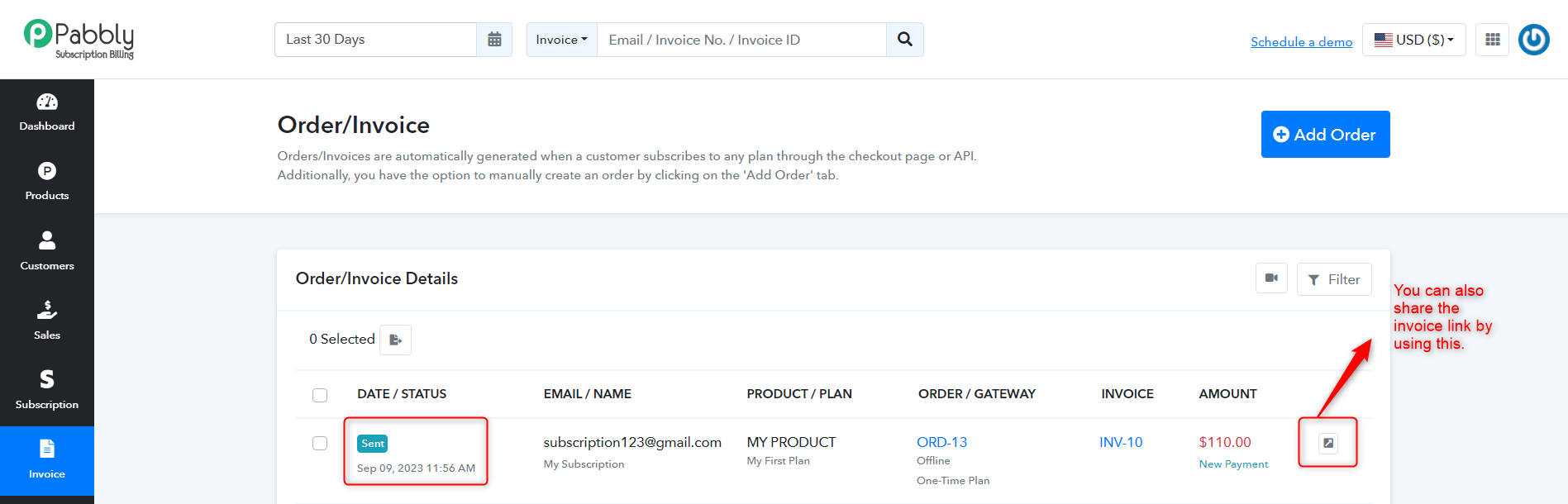This screenshot has width=1568, height=504.
Task: Click the Add Order button
Action: click(x=1326, y=135)
